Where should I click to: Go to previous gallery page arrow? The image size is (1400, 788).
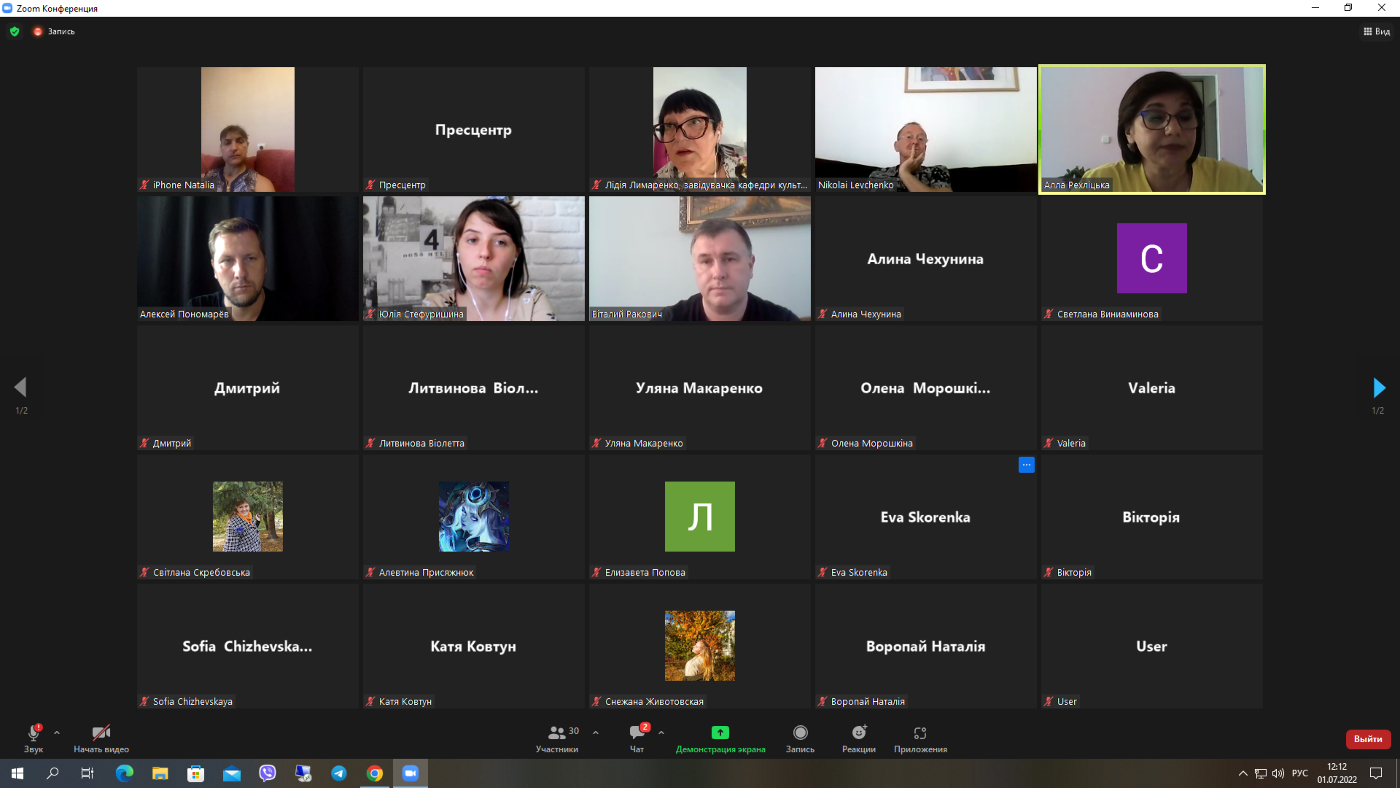(x=20, y=387)
